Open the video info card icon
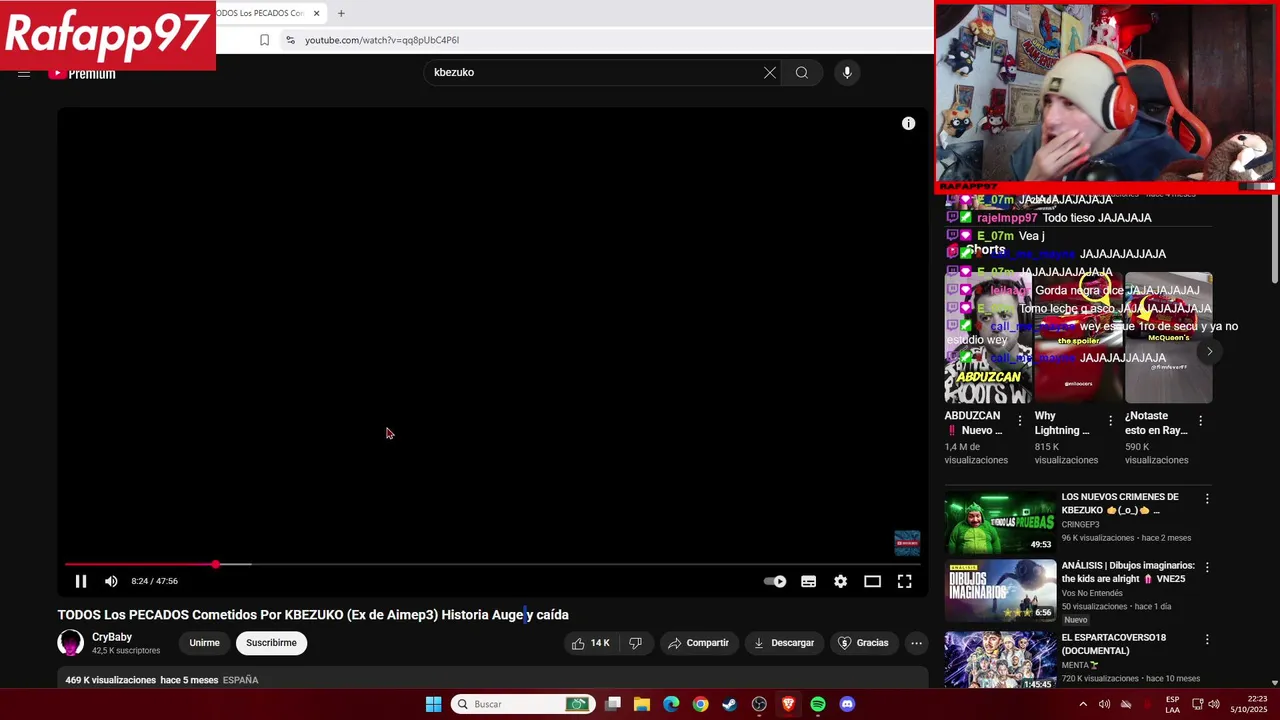This screenshot has width=1280, height=720. point(908,123)
